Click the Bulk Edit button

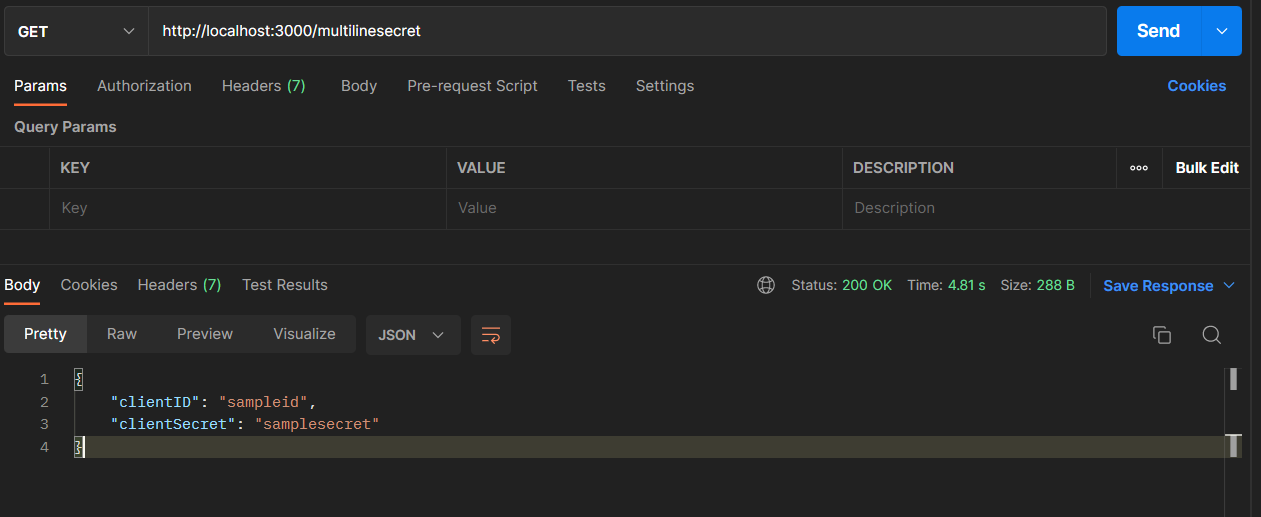[x=1206, y=168]
